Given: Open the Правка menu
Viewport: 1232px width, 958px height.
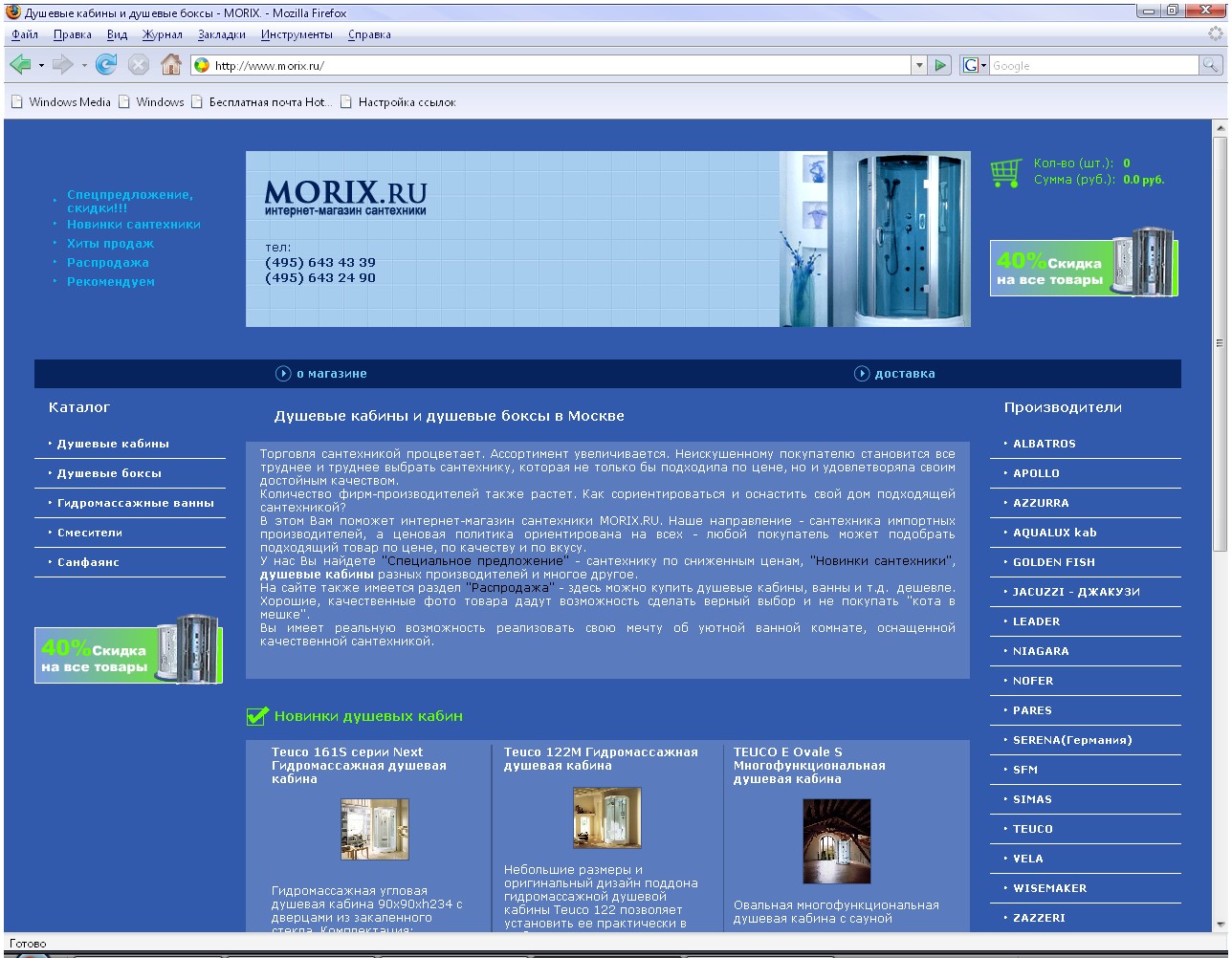Looking at the screenshot, I should [x=73, y=34].
